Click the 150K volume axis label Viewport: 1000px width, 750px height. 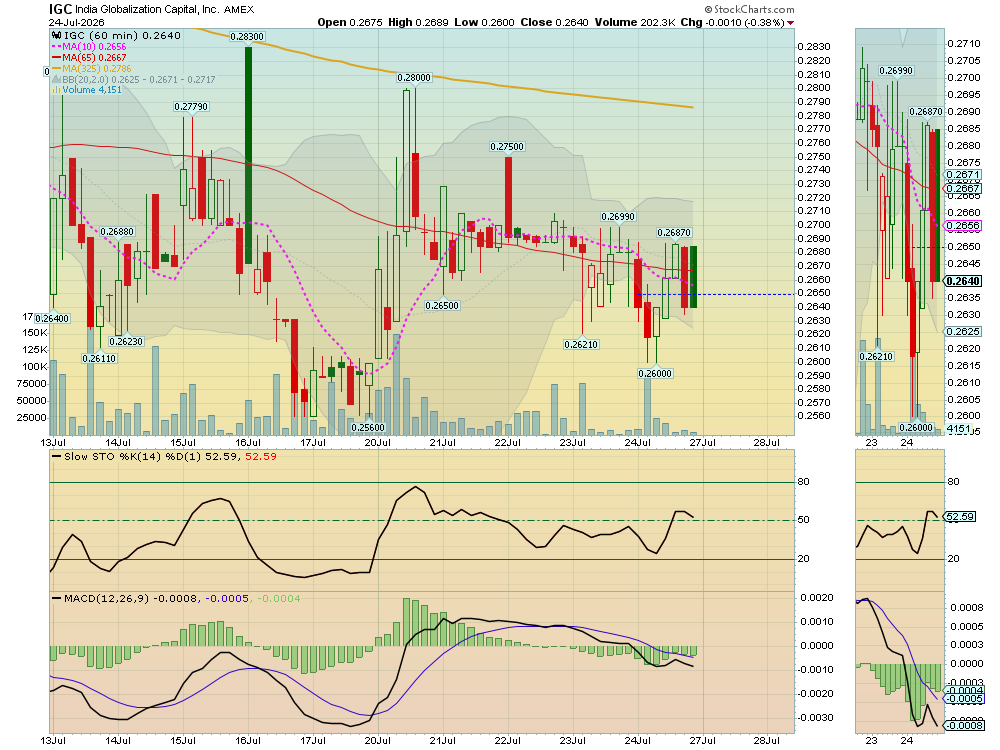35,333
